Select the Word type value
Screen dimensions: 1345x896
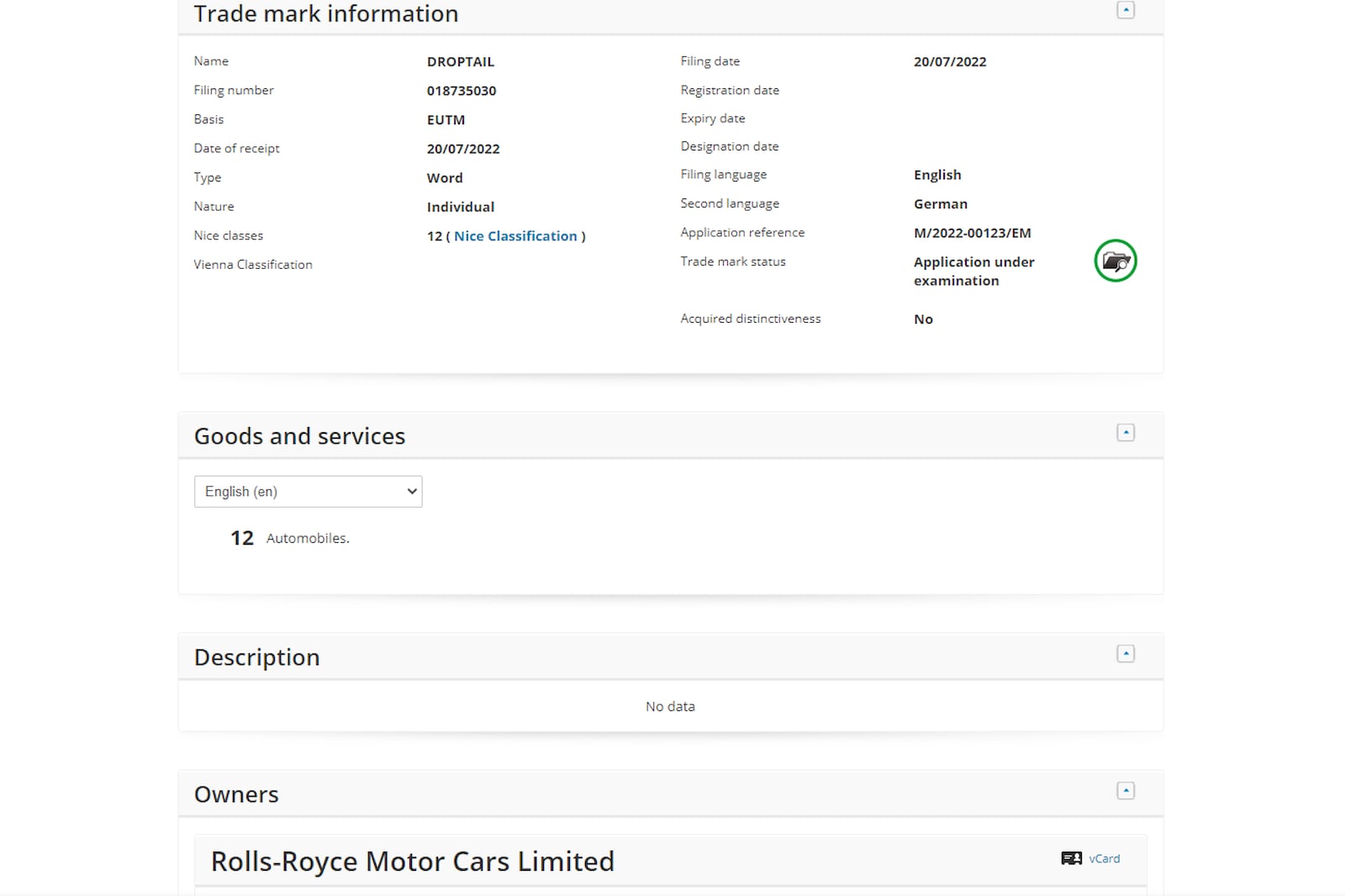click(x=445, y=178)
